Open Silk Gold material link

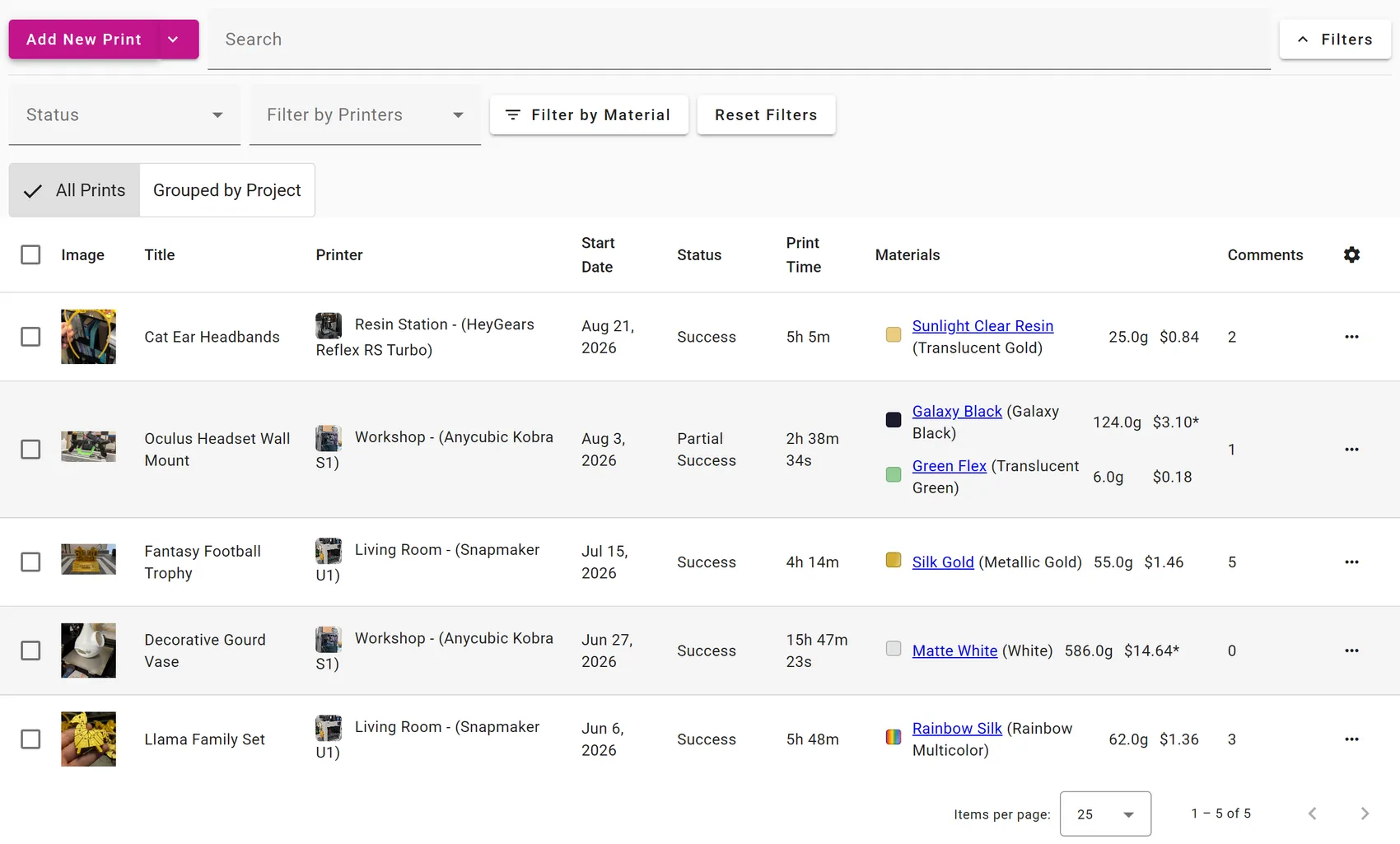pos(943,562)
